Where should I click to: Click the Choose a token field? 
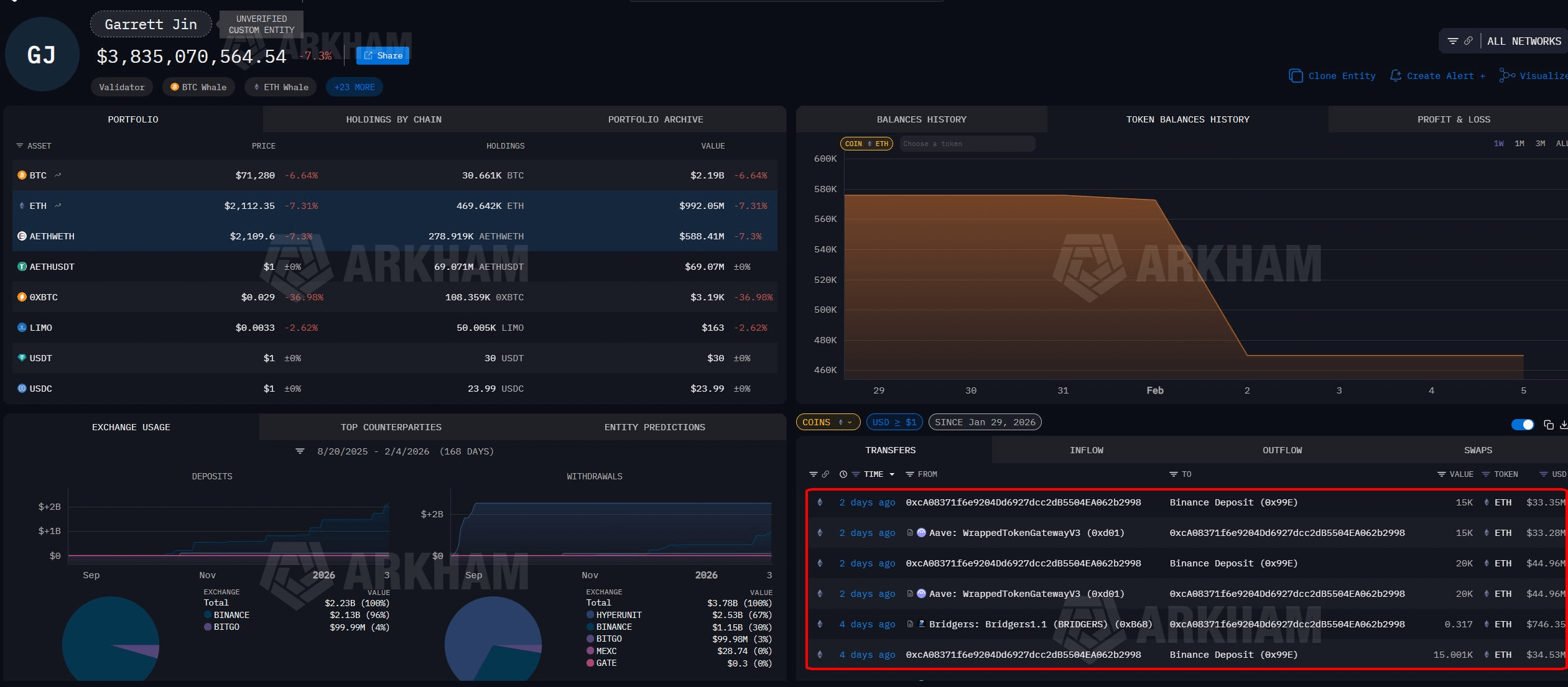pyautogui.click(x=967, y=144)
